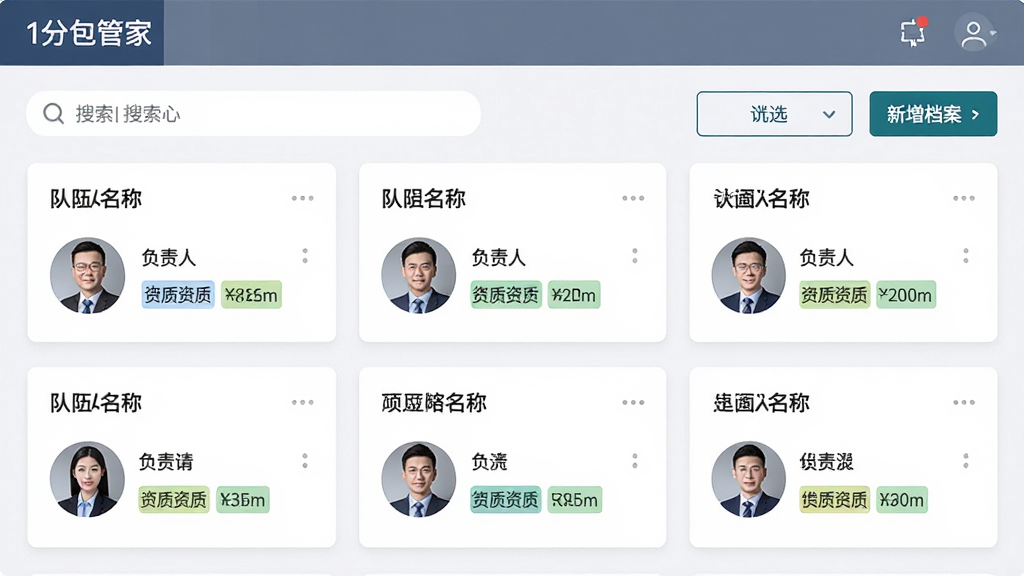Click the ¥20m amount tag
The width and height of the screenshot is (1024, 576).
click(573, 295)
